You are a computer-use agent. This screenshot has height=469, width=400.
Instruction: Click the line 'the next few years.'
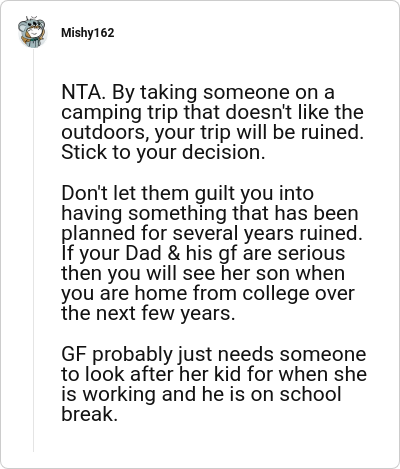[x=148, y=313]
